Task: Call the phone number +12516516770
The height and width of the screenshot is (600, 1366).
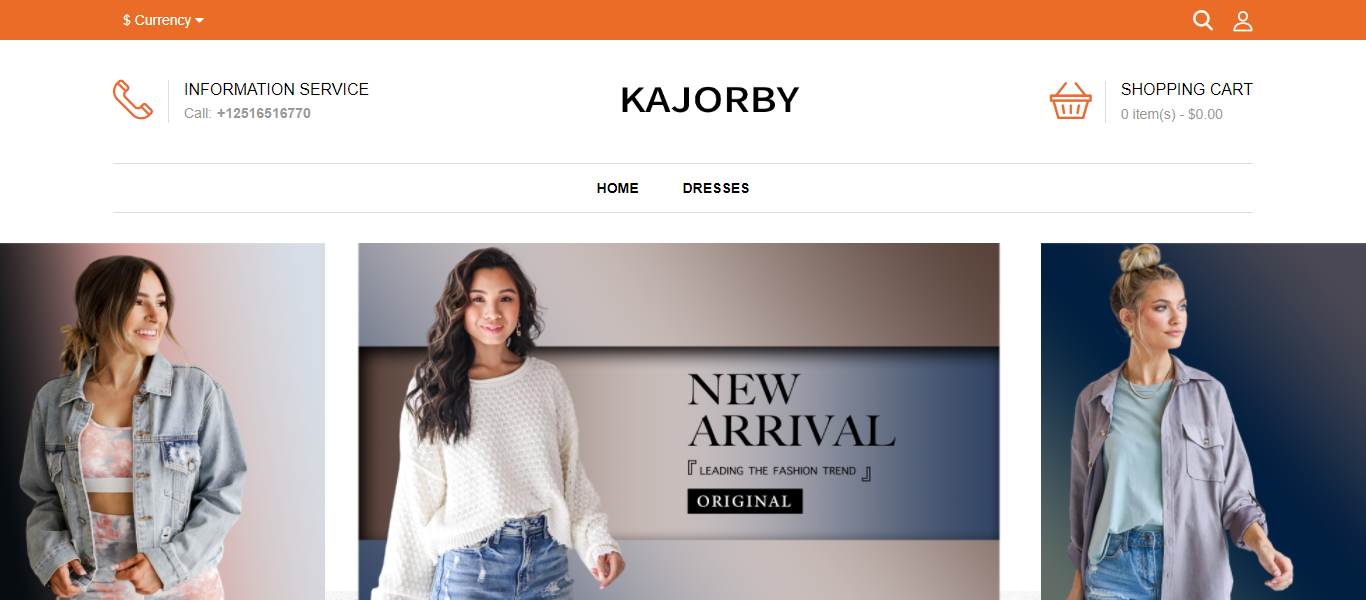Action: coord(264,113)
